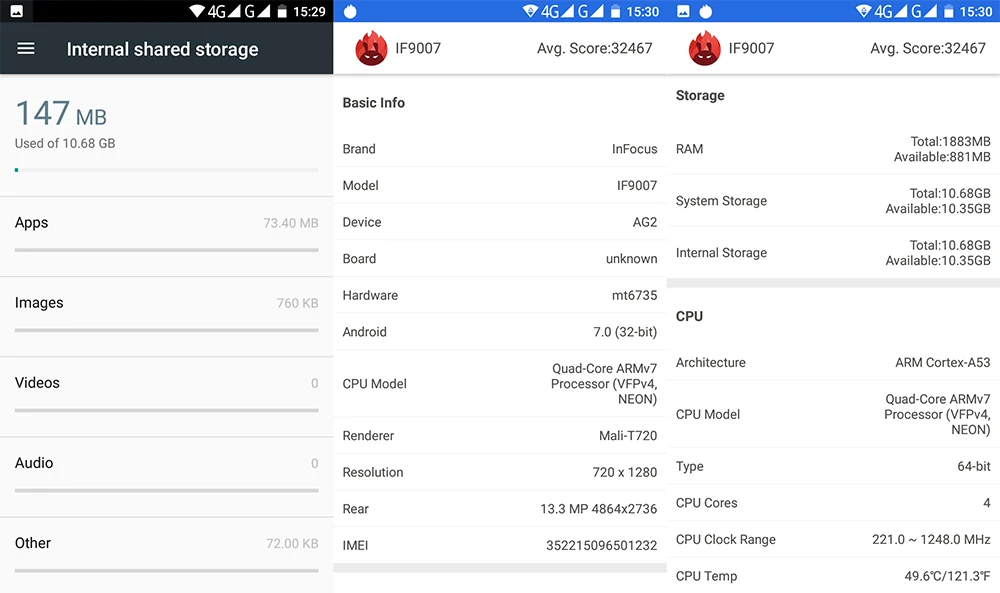Select CPU Model row under CPU section
The width and height of the screenshot is (1000, 593).
(x=833, y=414)
